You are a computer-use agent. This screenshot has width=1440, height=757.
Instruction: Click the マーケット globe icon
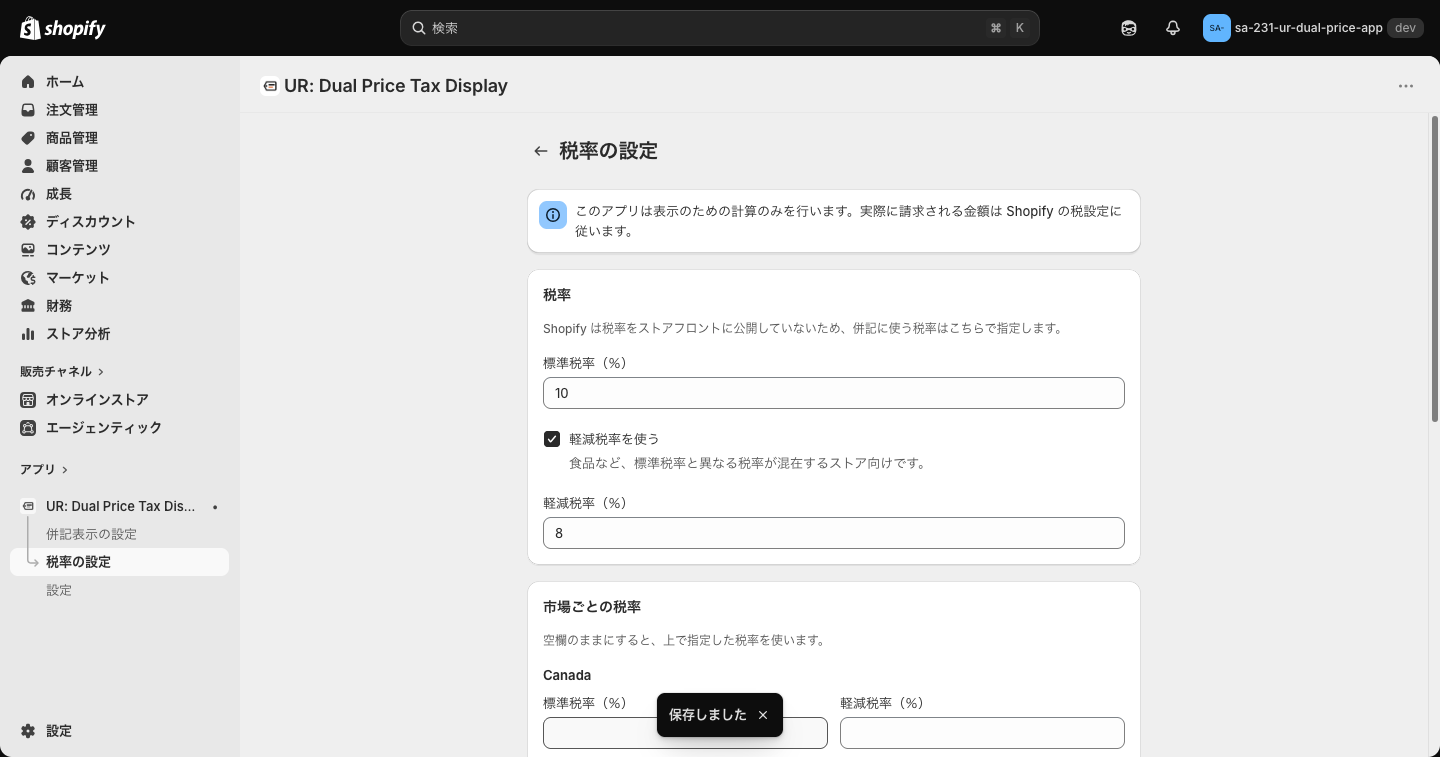tap(28, 278)
